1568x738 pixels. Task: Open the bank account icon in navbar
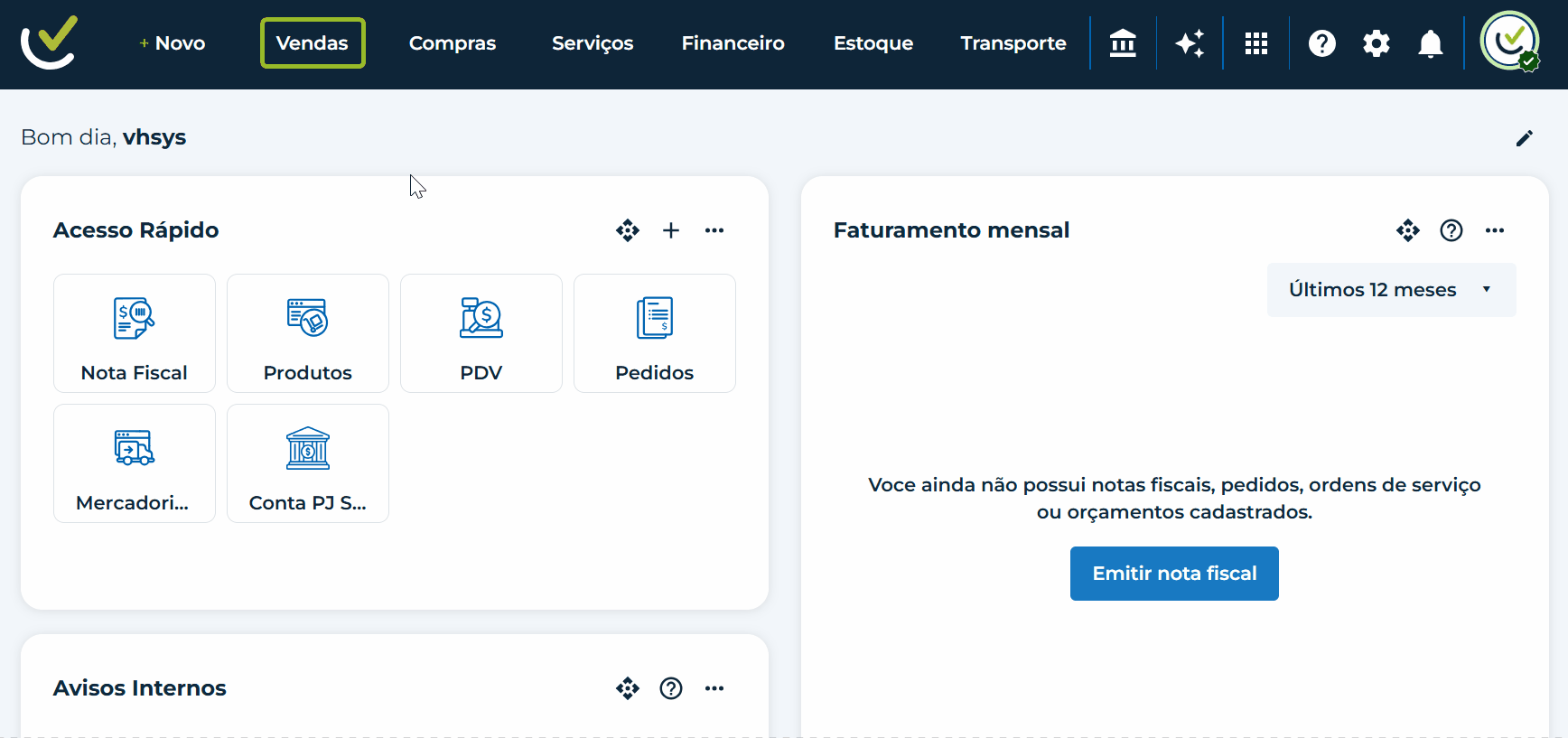[x=1123, y=43]
